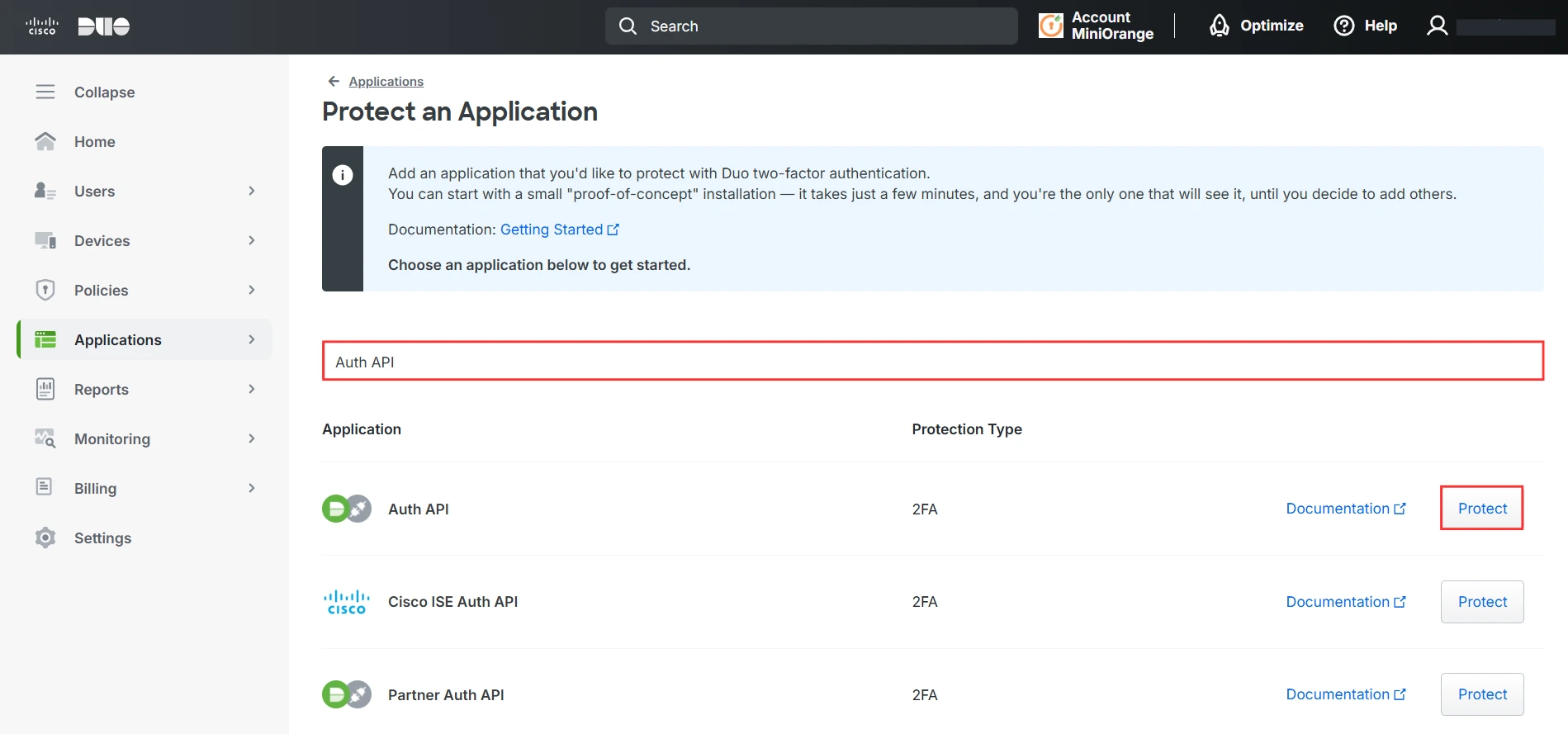Click the Protection Type column header
This screenshot has height=734, width=1568.
967,429
